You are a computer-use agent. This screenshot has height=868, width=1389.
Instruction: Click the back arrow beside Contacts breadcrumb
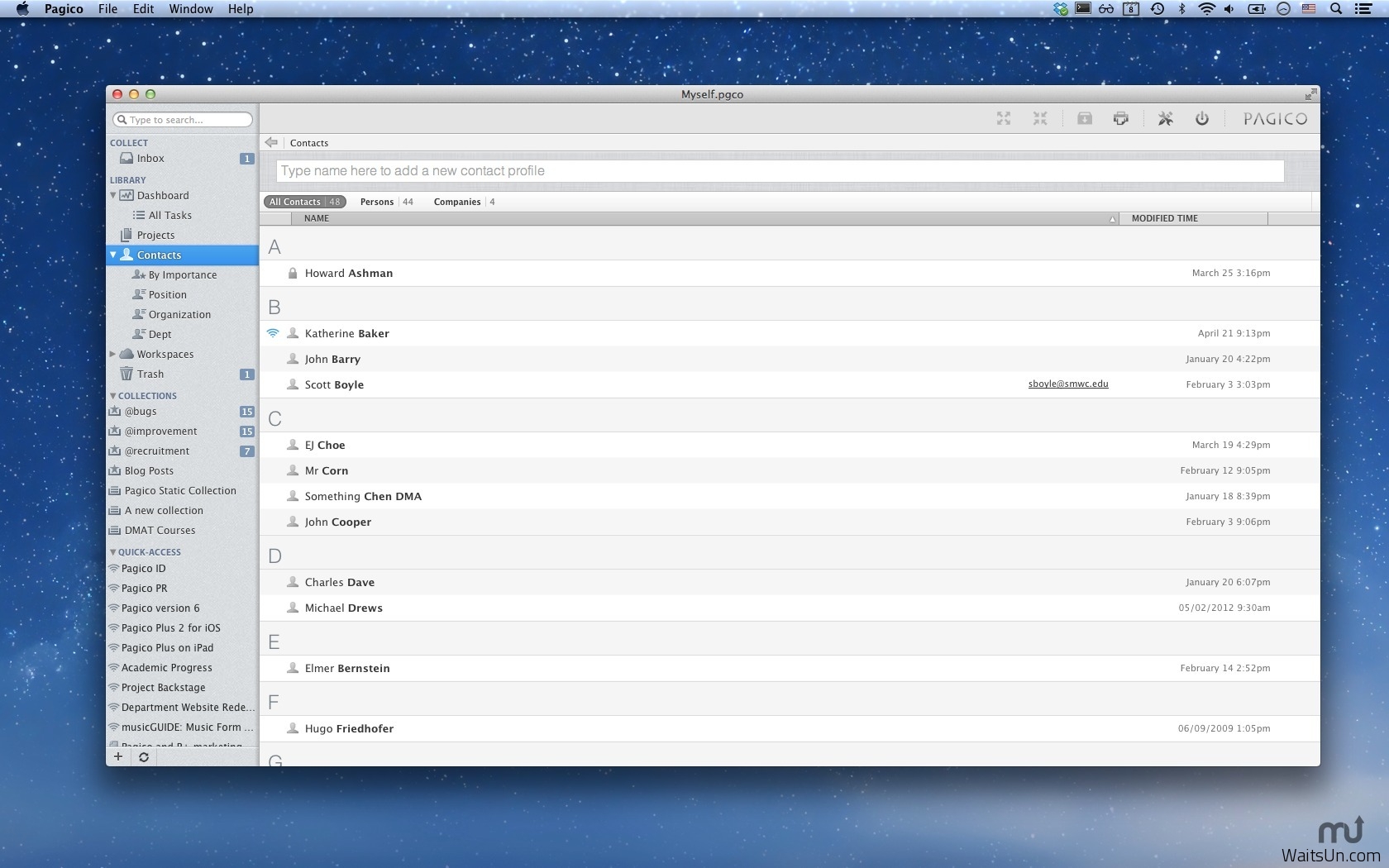(x=271, y=143)
